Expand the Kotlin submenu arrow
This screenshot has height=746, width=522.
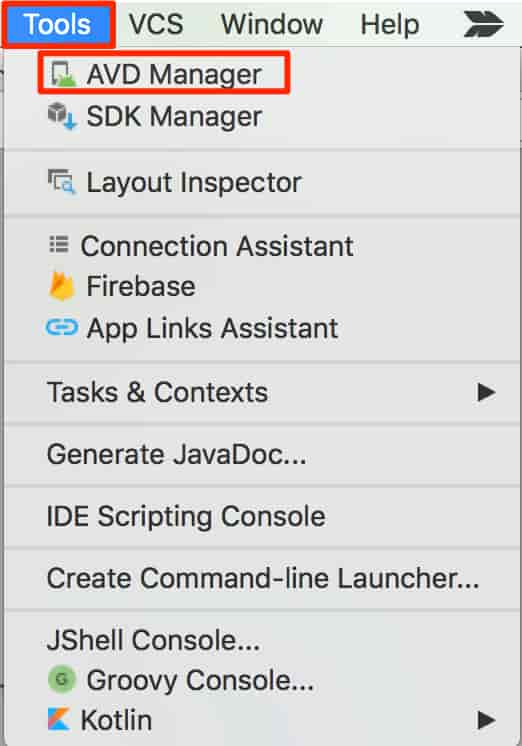[486, 720]
